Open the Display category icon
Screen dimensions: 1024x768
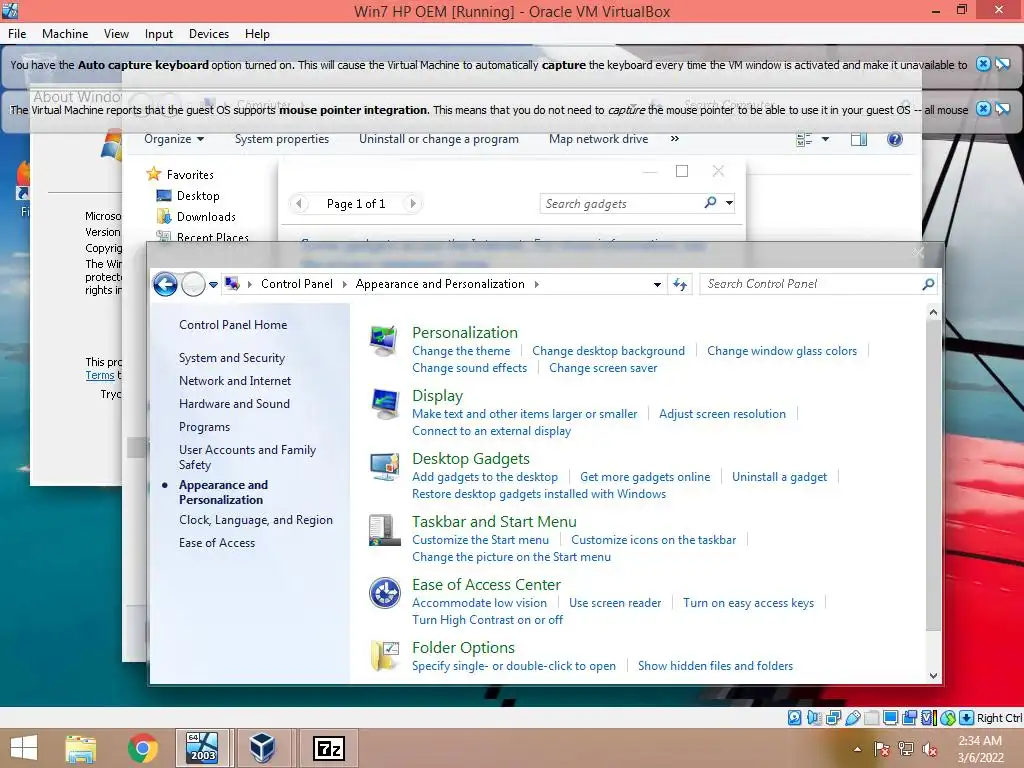(x=385, y=405)
